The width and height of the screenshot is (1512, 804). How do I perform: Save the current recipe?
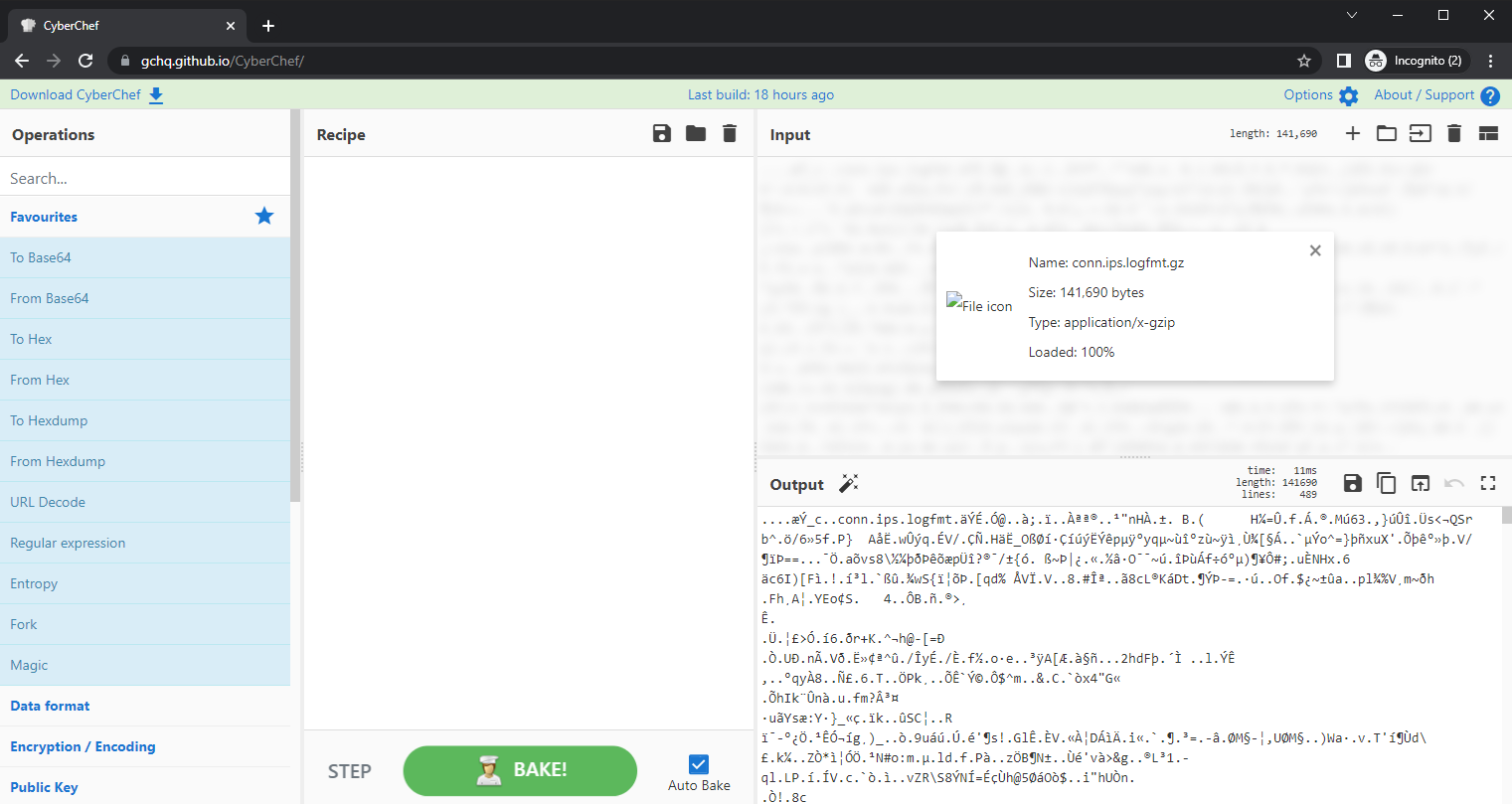coord(661,133)
